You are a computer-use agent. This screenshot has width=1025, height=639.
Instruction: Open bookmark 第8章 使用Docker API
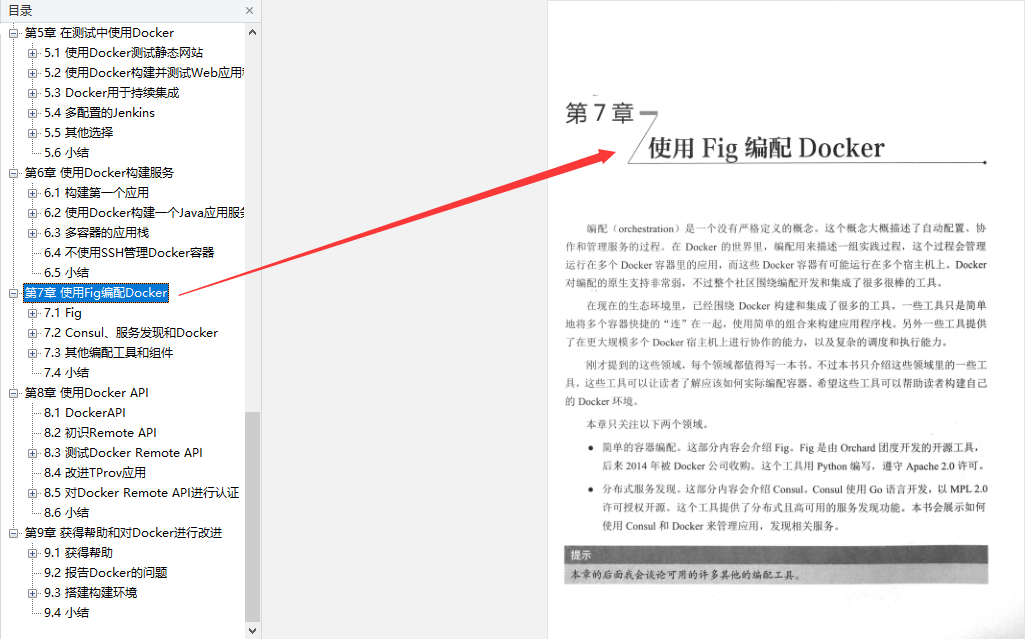click(x=87, y=393)
